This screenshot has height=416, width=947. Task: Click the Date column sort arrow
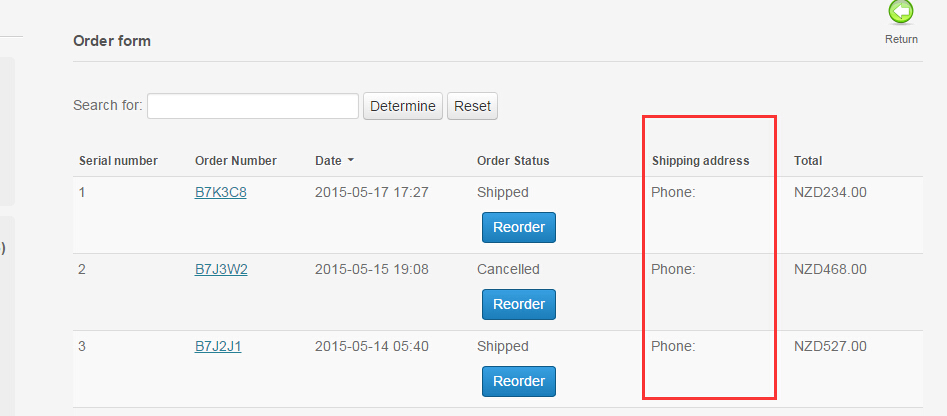351,161
